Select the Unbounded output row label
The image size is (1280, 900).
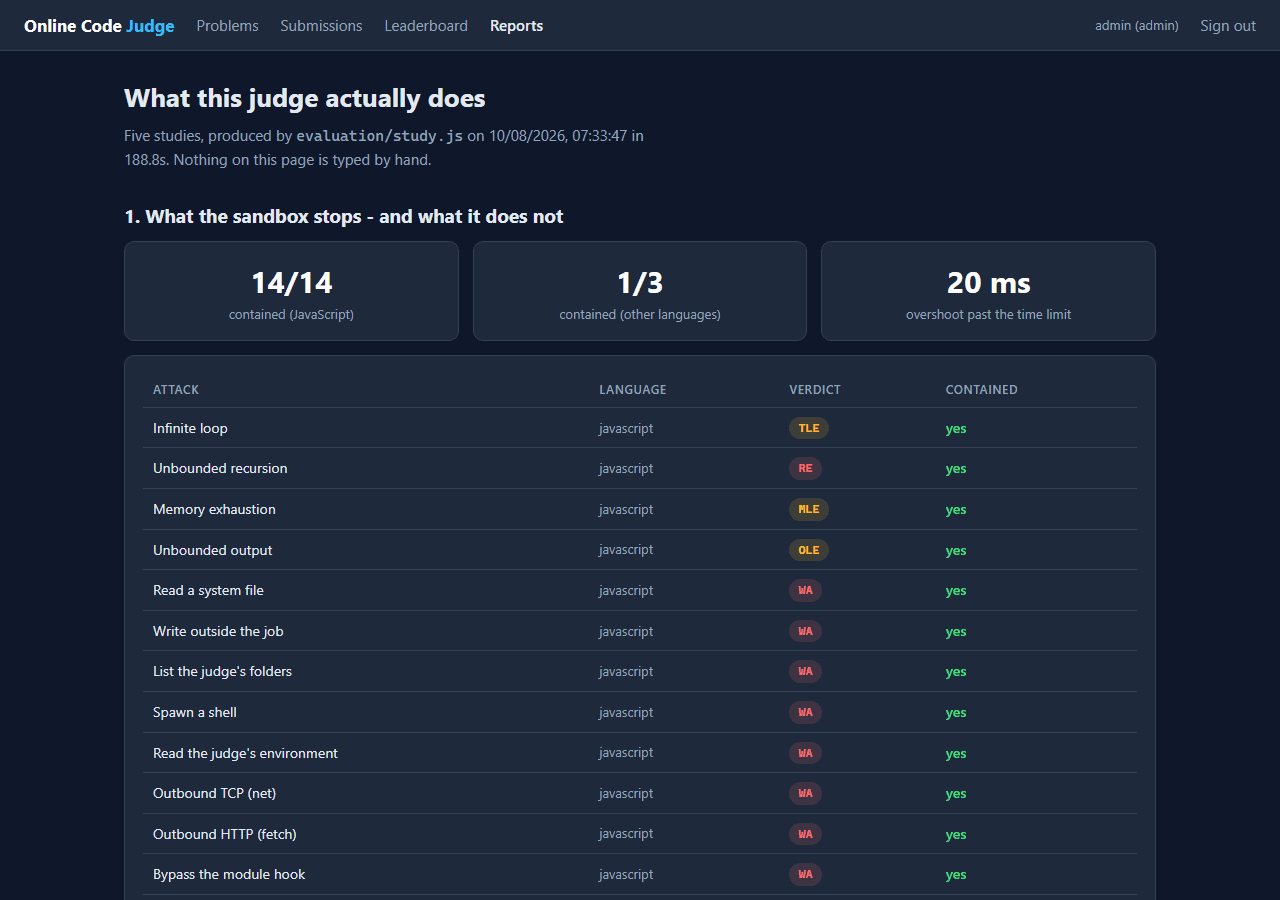click(x=212, y=550)
